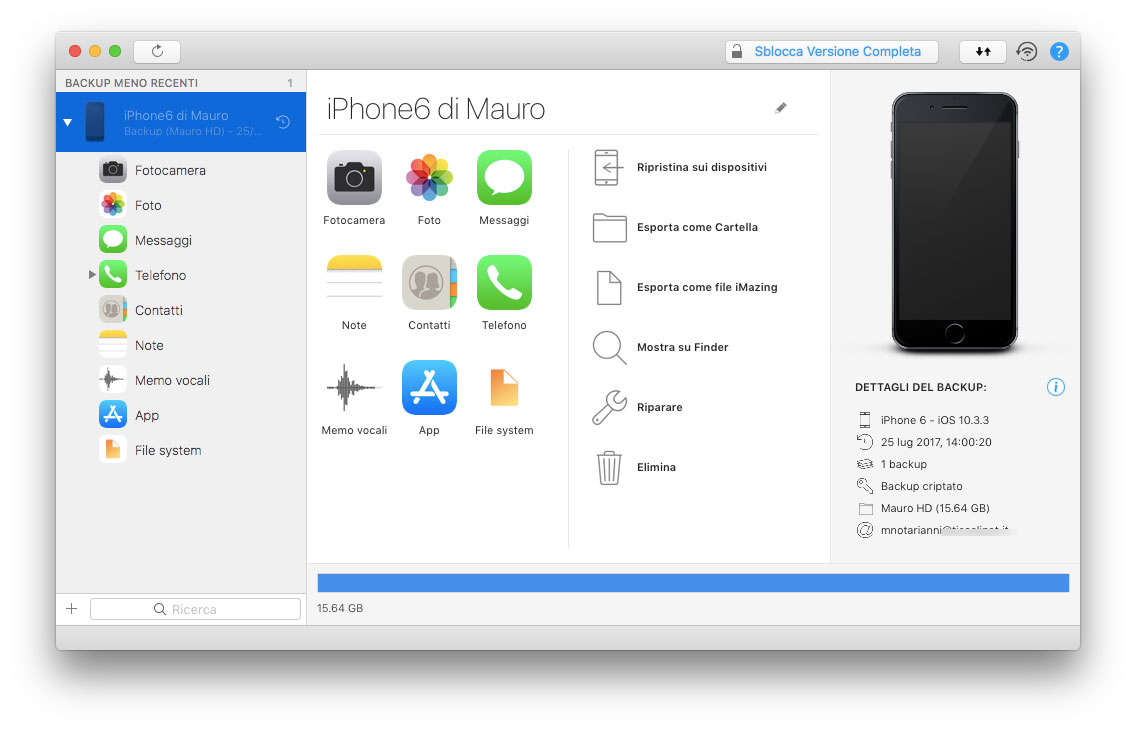Select Fotocamera in the sidebar
1136x730 pixels.
[181, 170]
